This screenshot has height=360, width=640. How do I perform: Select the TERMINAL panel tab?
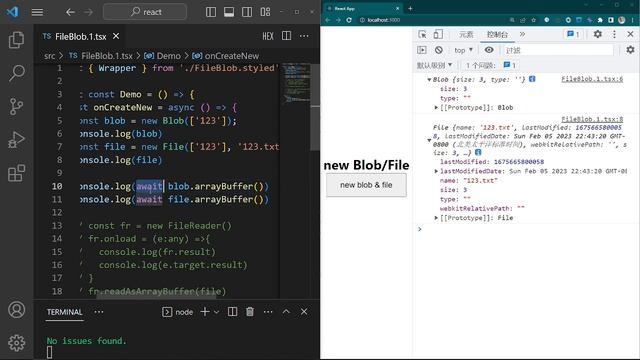64,312
